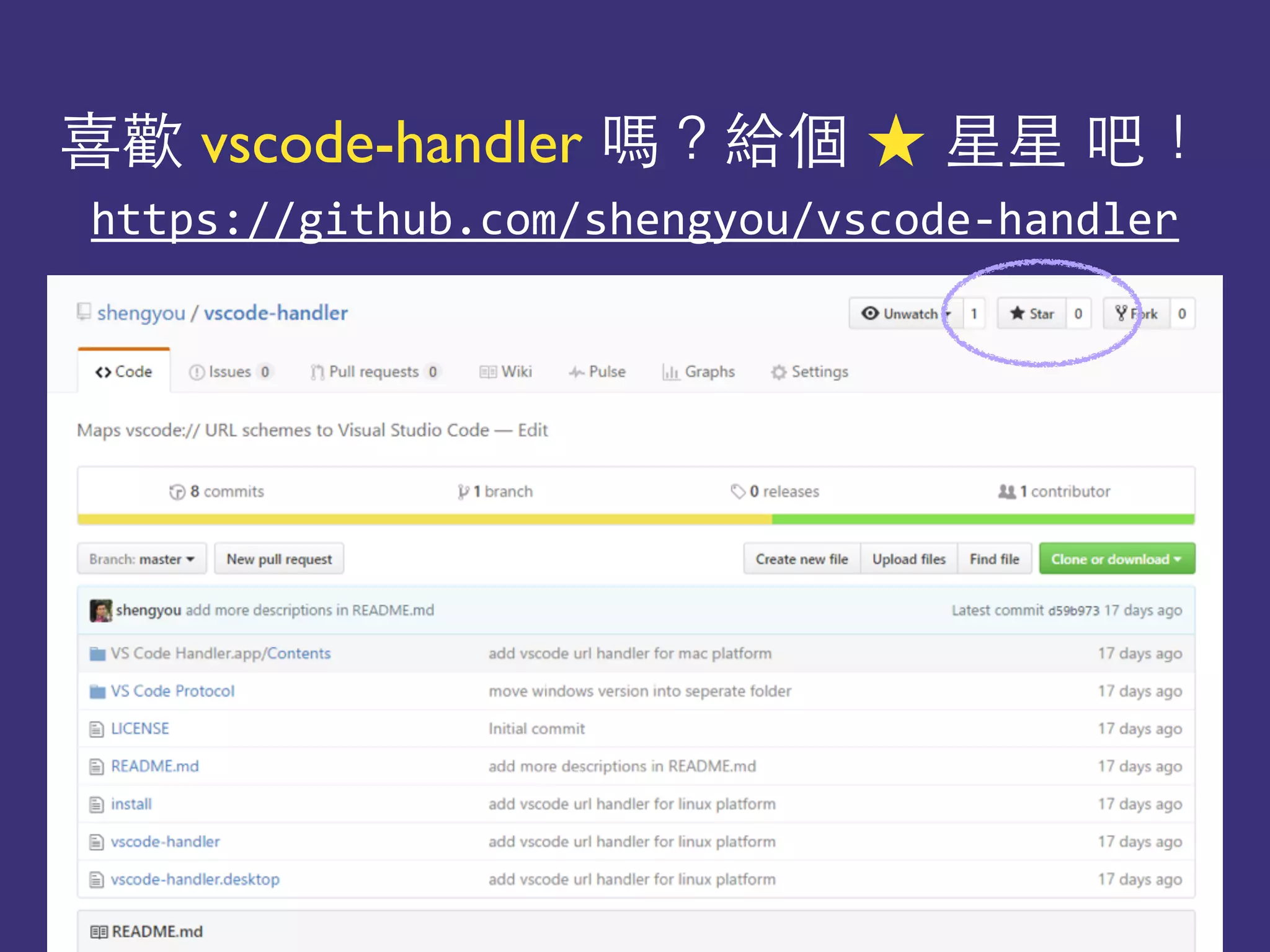Click the folder icon for VS Code Handler.app

pos(97,653)
